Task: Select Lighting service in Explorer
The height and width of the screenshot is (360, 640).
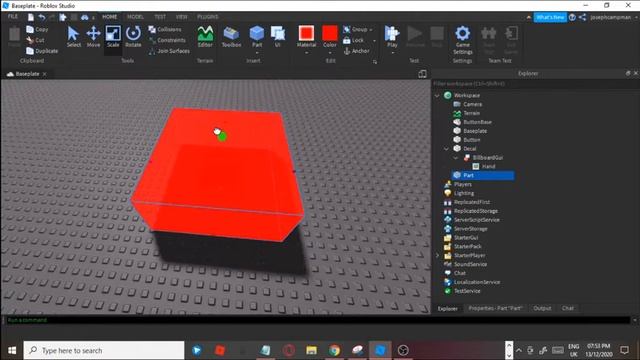Action: [x=459, y=193]
